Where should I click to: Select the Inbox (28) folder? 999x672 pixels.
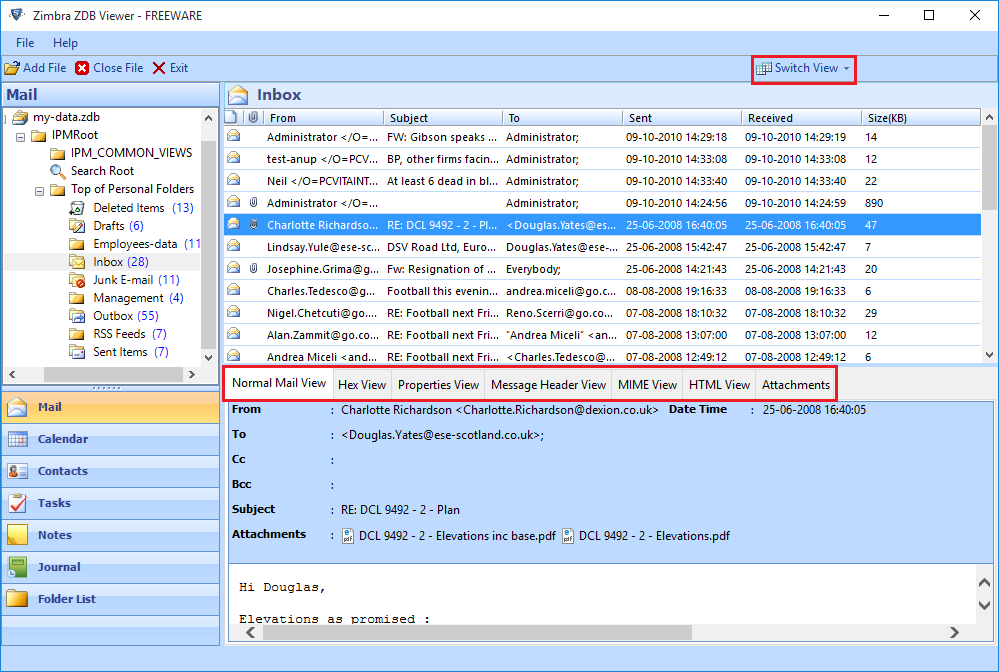pos(110,262)
